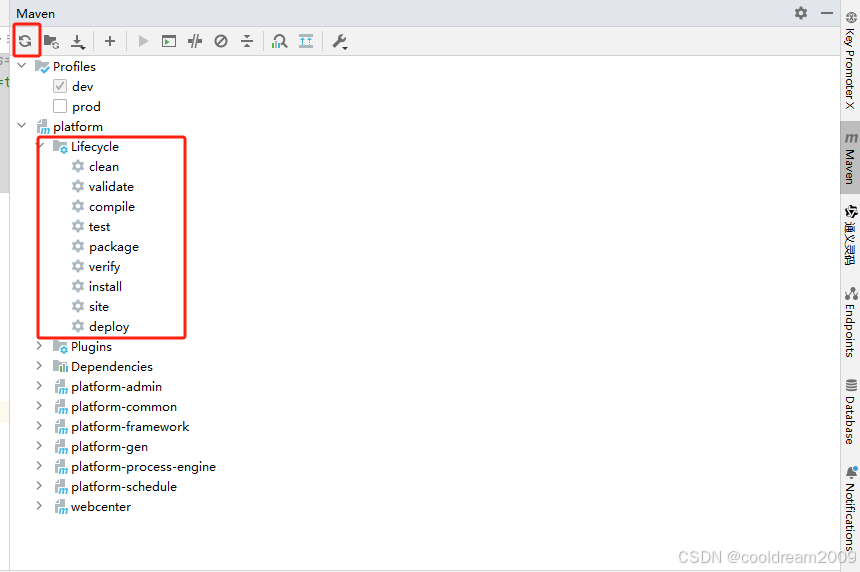Open the 通义灵码 side tab
860x572 pixels.
(x=850, y=235)
